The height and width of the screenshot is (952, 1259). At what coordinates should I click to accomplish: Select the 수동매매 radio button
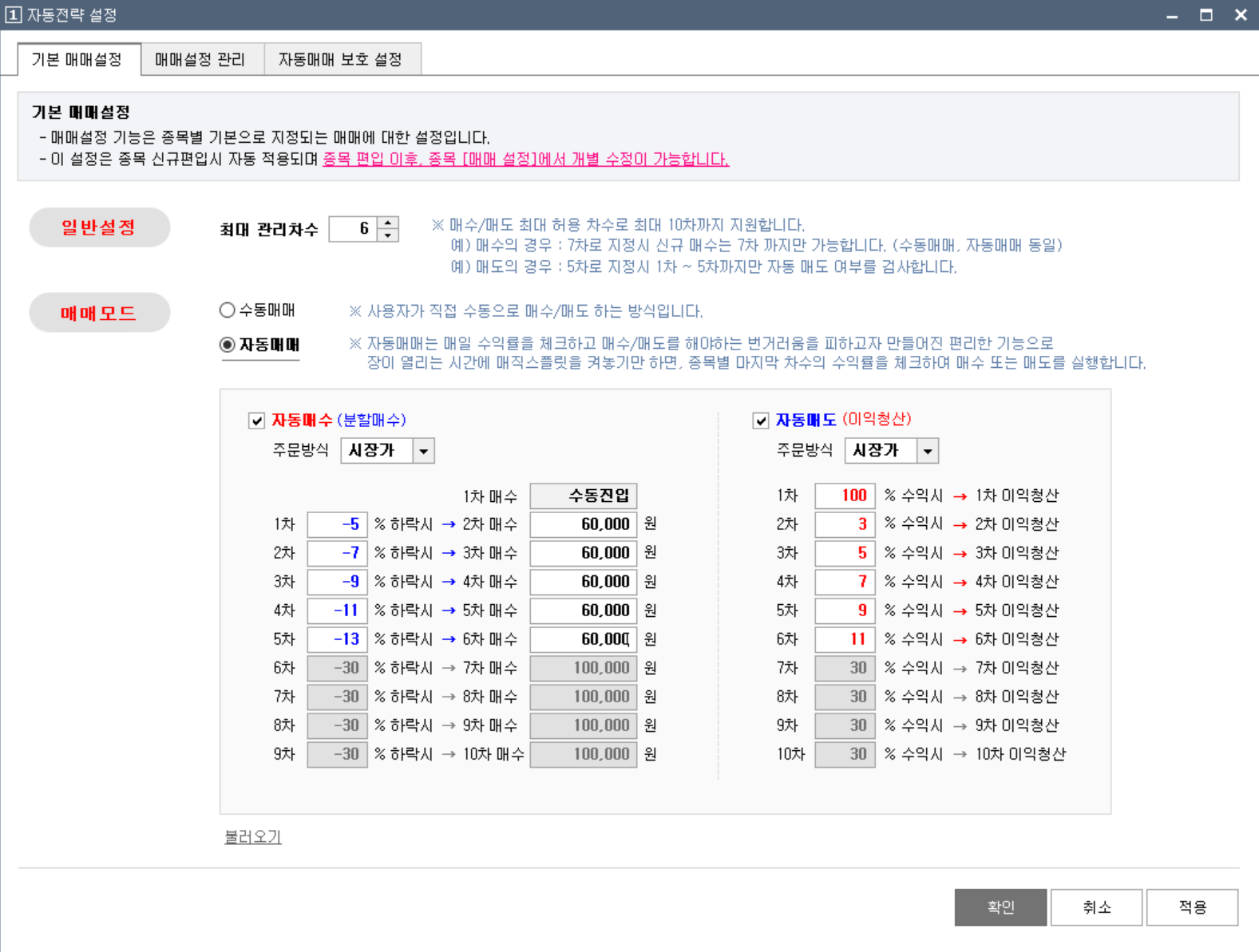(228, 310)
